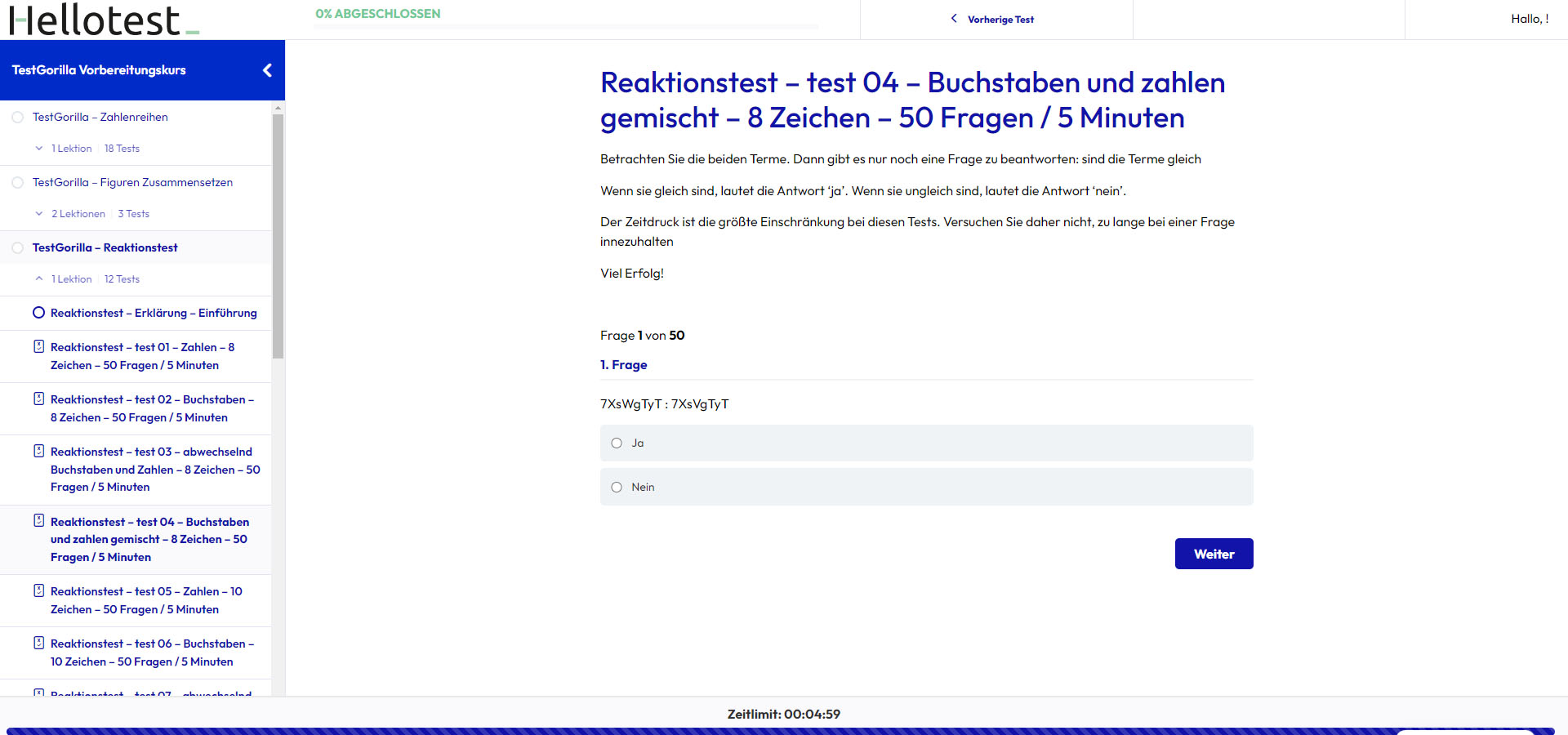Expand the Zahlenreihen lesson list chevron
Screen dimensions: 1568x735
pos(38,149)
